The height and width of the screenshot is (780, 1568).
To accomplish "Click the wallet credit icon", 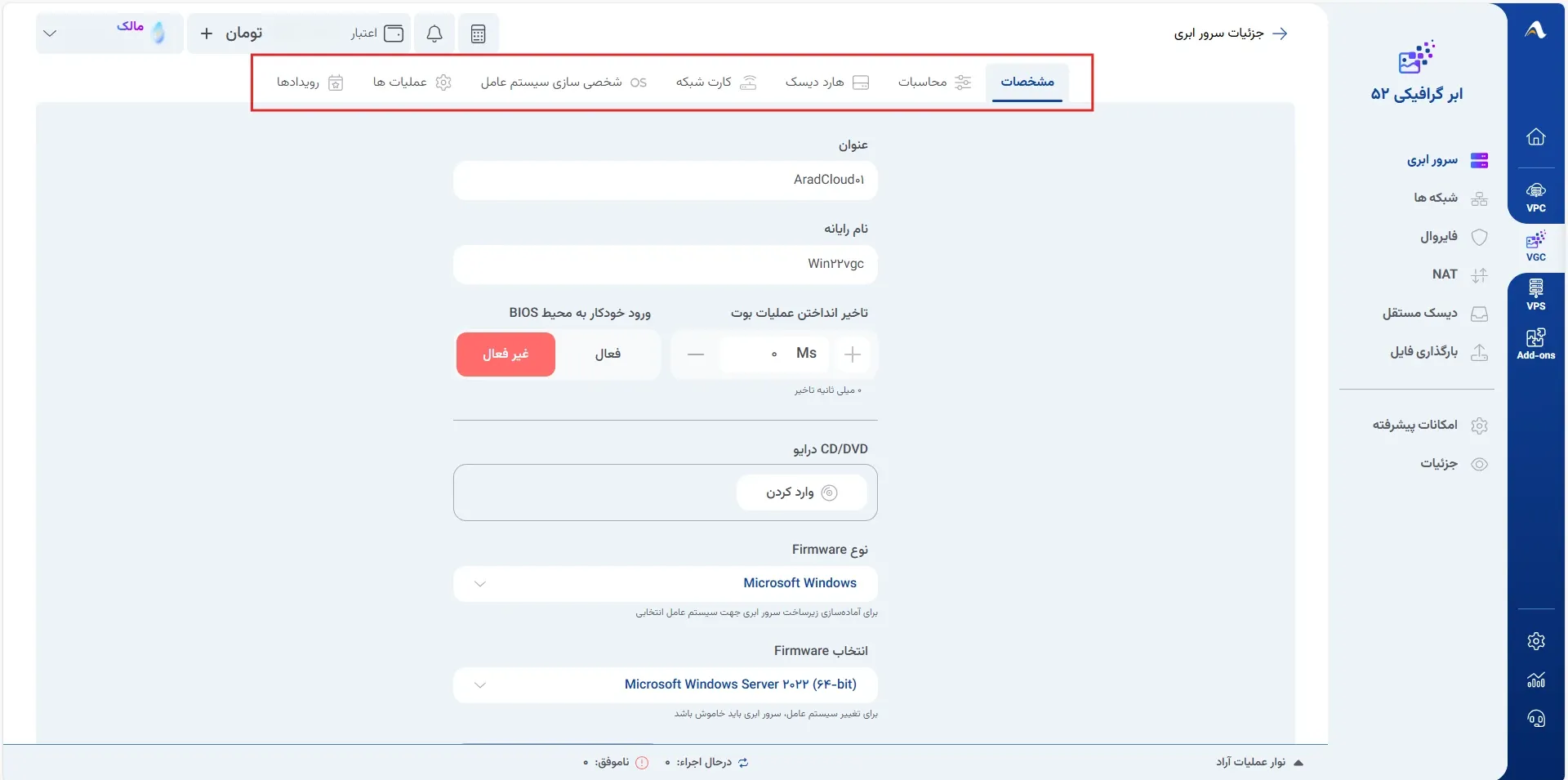I will pyautogui.click(x=394, y=33).
